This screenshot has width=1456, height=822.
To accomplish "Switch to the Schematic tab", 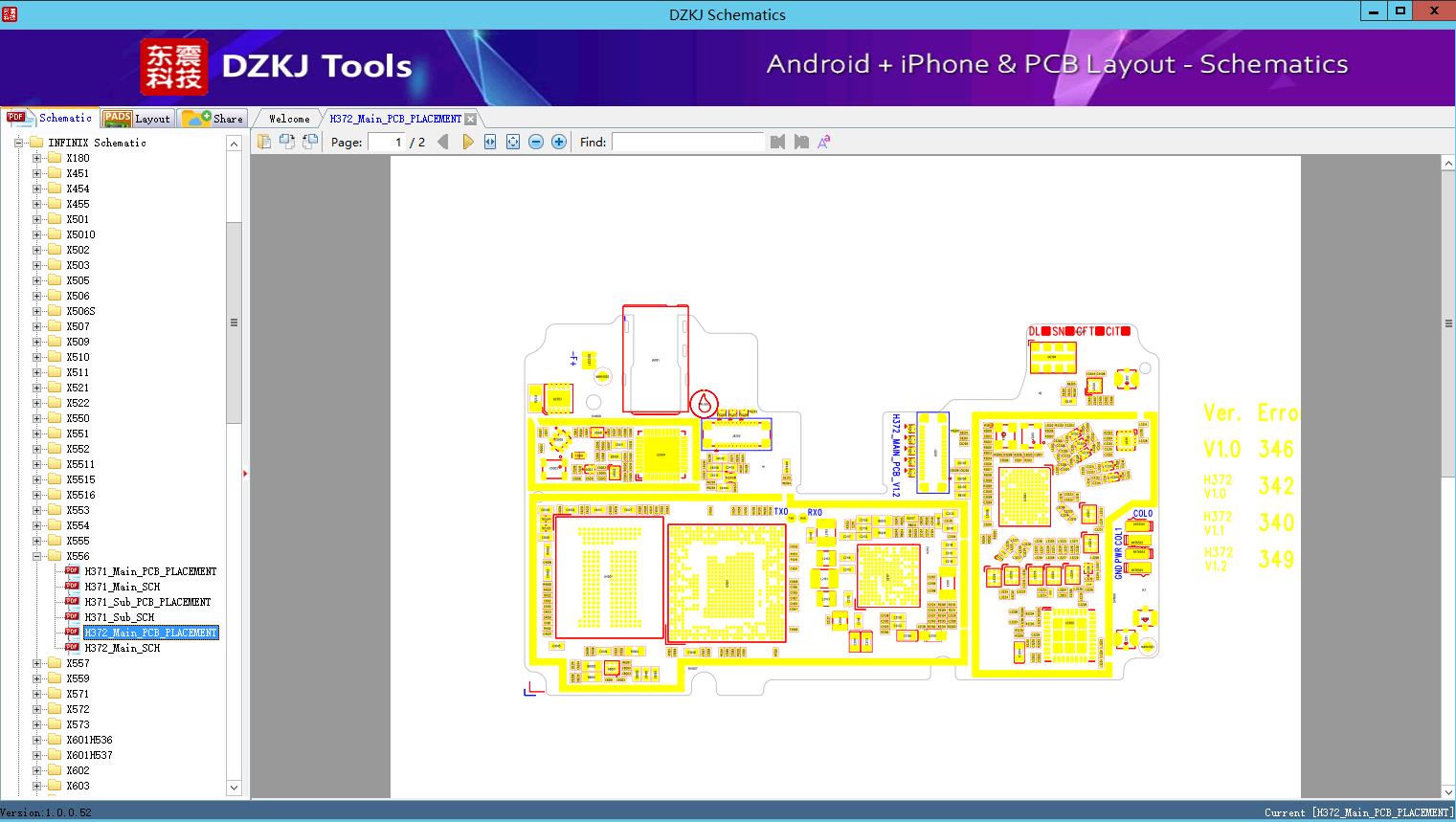I will tap(51, 118).
